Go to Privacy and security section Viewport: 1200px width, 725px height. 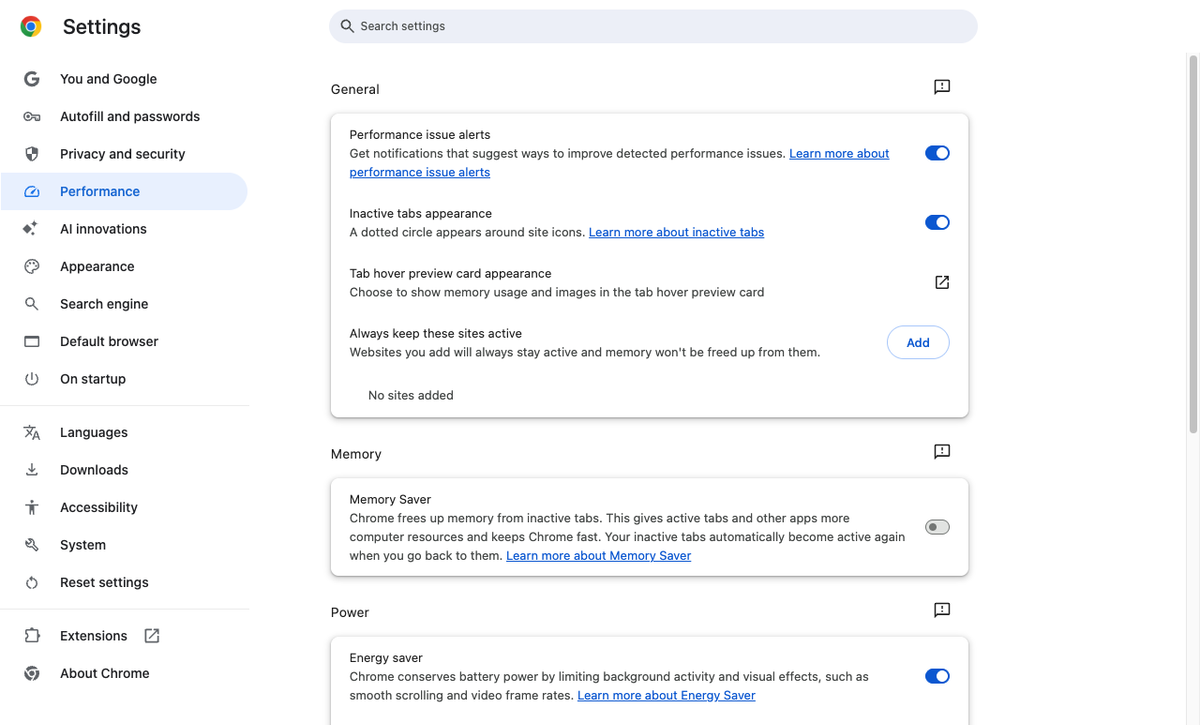coord(124,154)
